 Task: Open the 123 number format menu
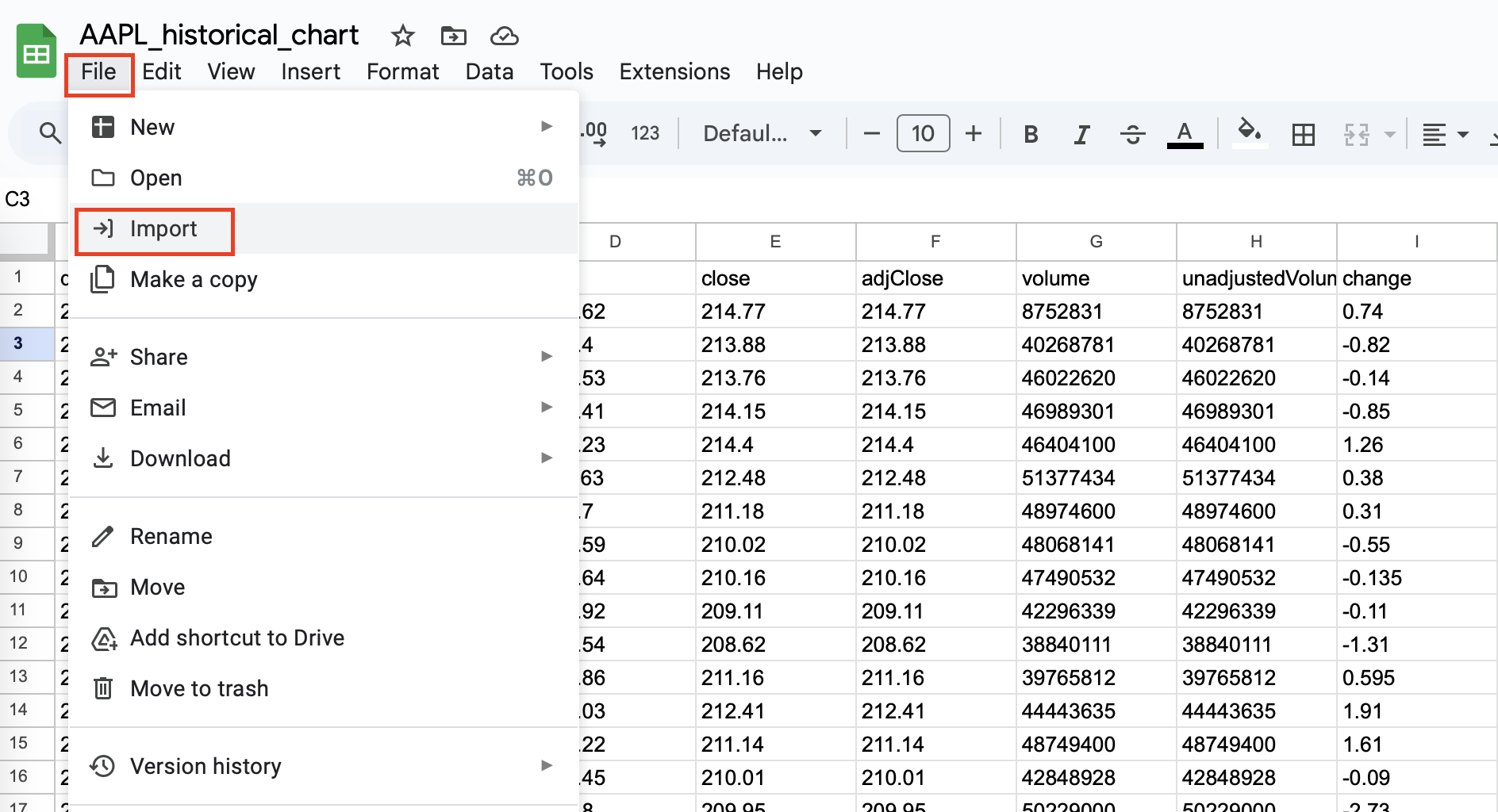(x=645, y=133)
